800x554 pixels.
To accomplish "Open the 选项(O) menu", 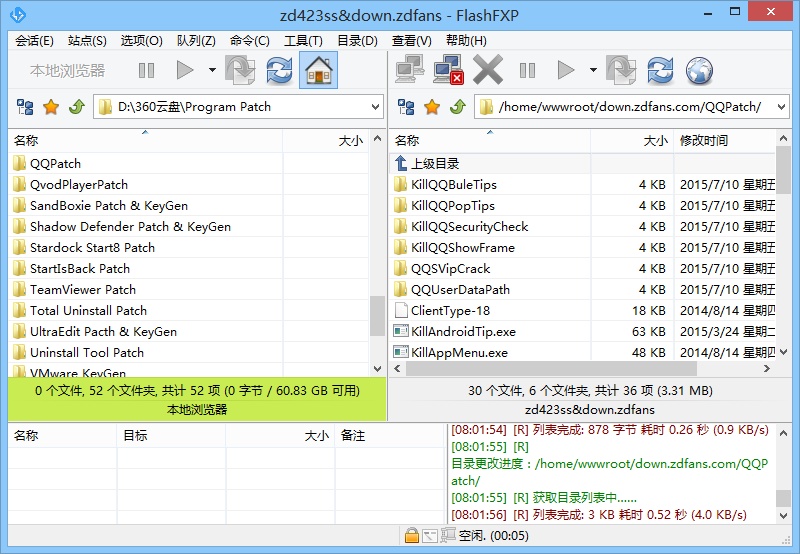I will 141,40.
